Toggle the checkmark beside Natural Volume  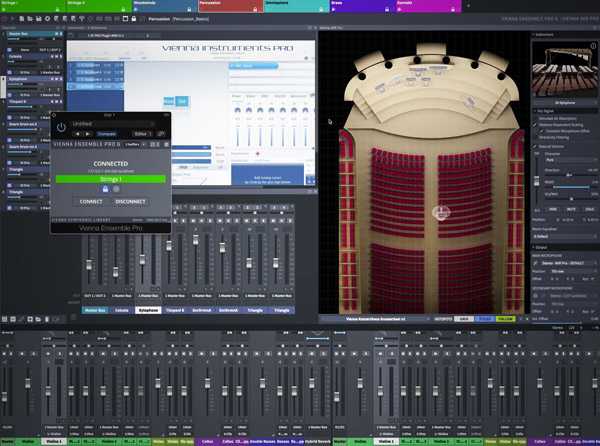[x=535, y=146]
